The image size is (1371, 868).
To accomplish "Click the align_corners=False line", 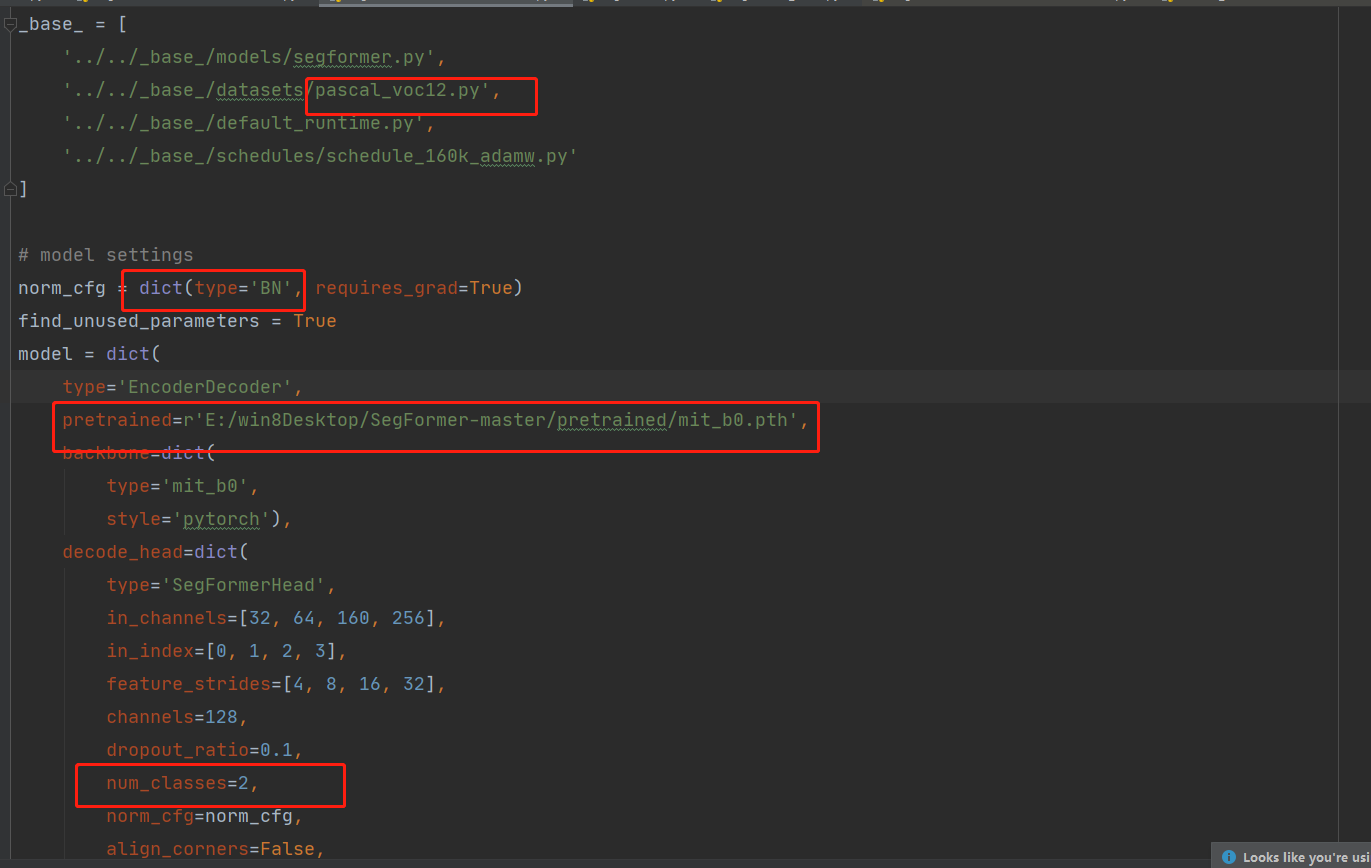I will tap(216, 849).
